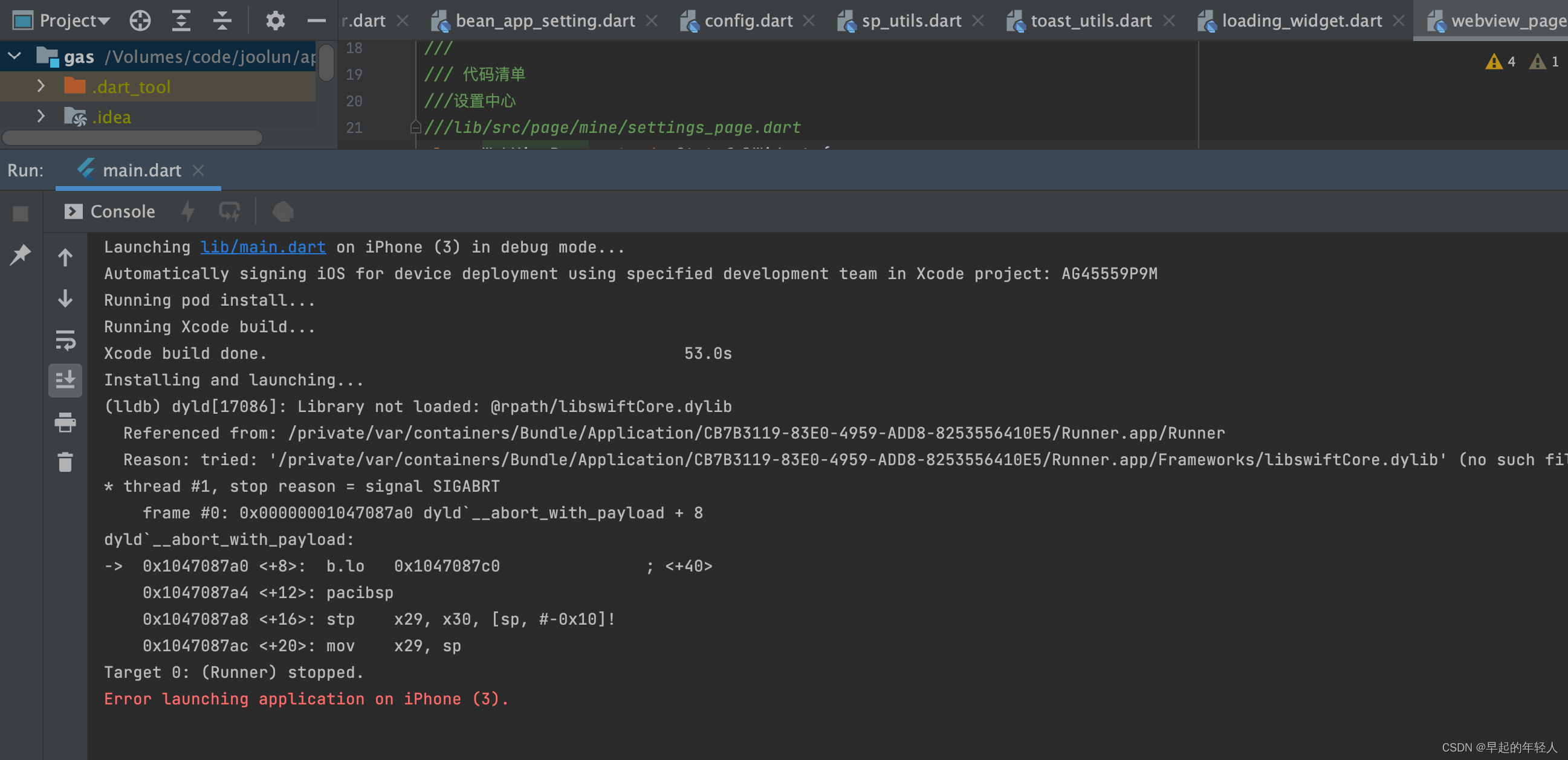Screen dimensions: 1568x760
Task: Click the Stop process square icon
Action: tap(21, 214)
